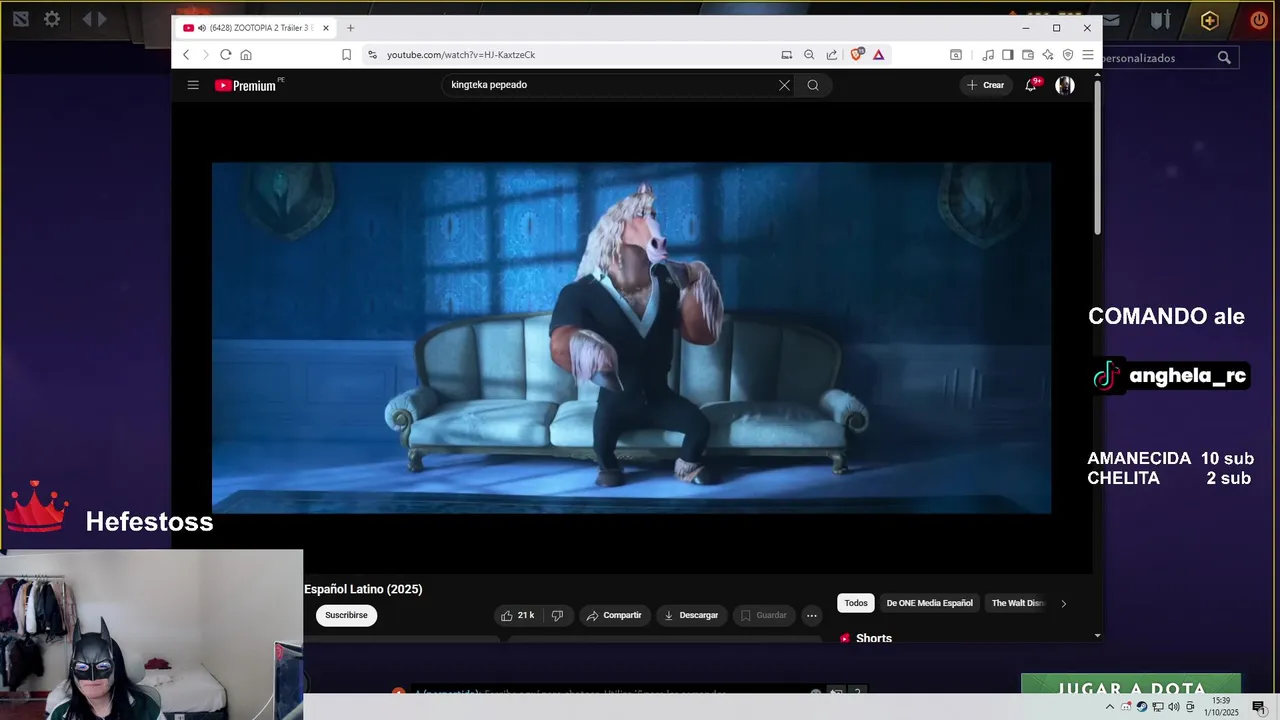Subscribe using the Suscribirse button
The width and height of the screenshot is (1280, 720).
pyautogui.click(x=346, y=615)
